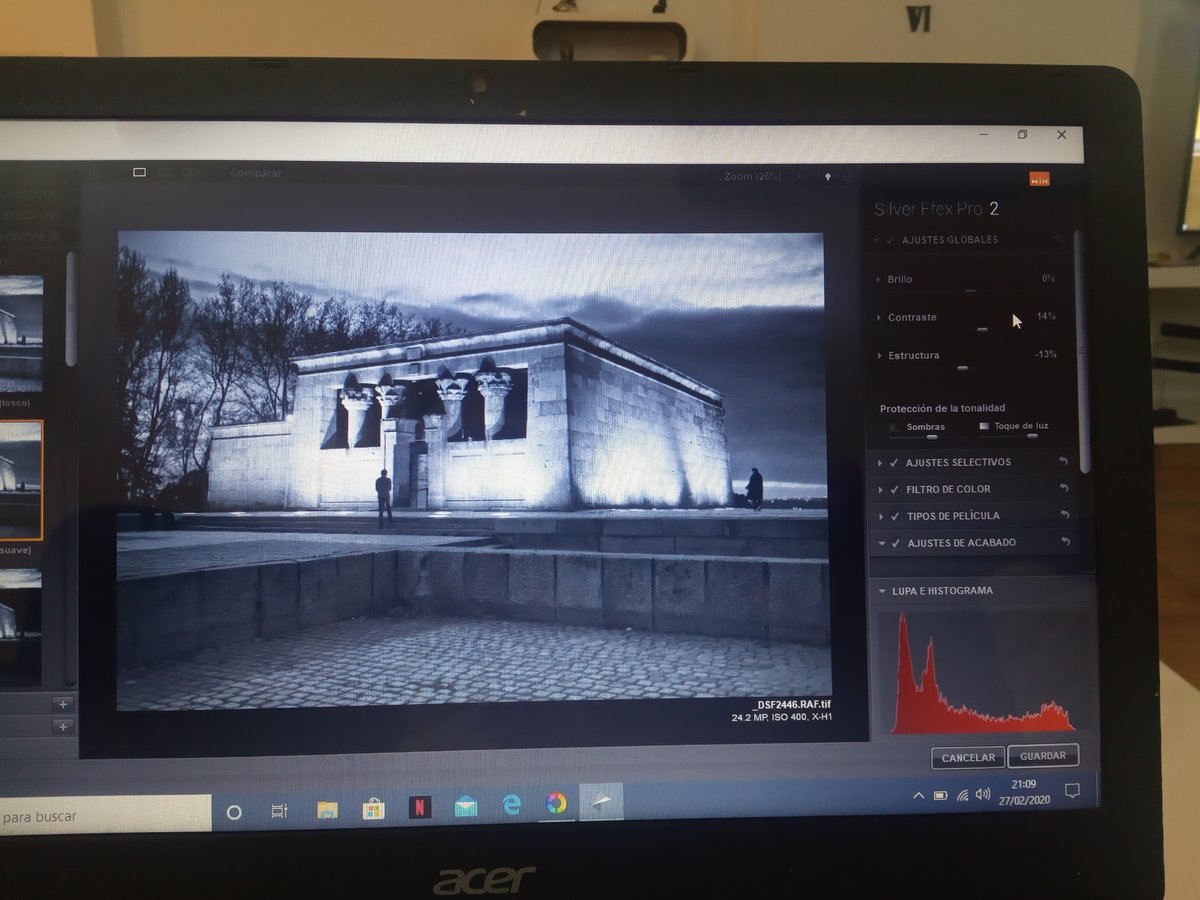Toggle the Ajustes Globales checkmark
Image resolution: width=1200 pixels, height=900 pixels.
tap(890, 240)
